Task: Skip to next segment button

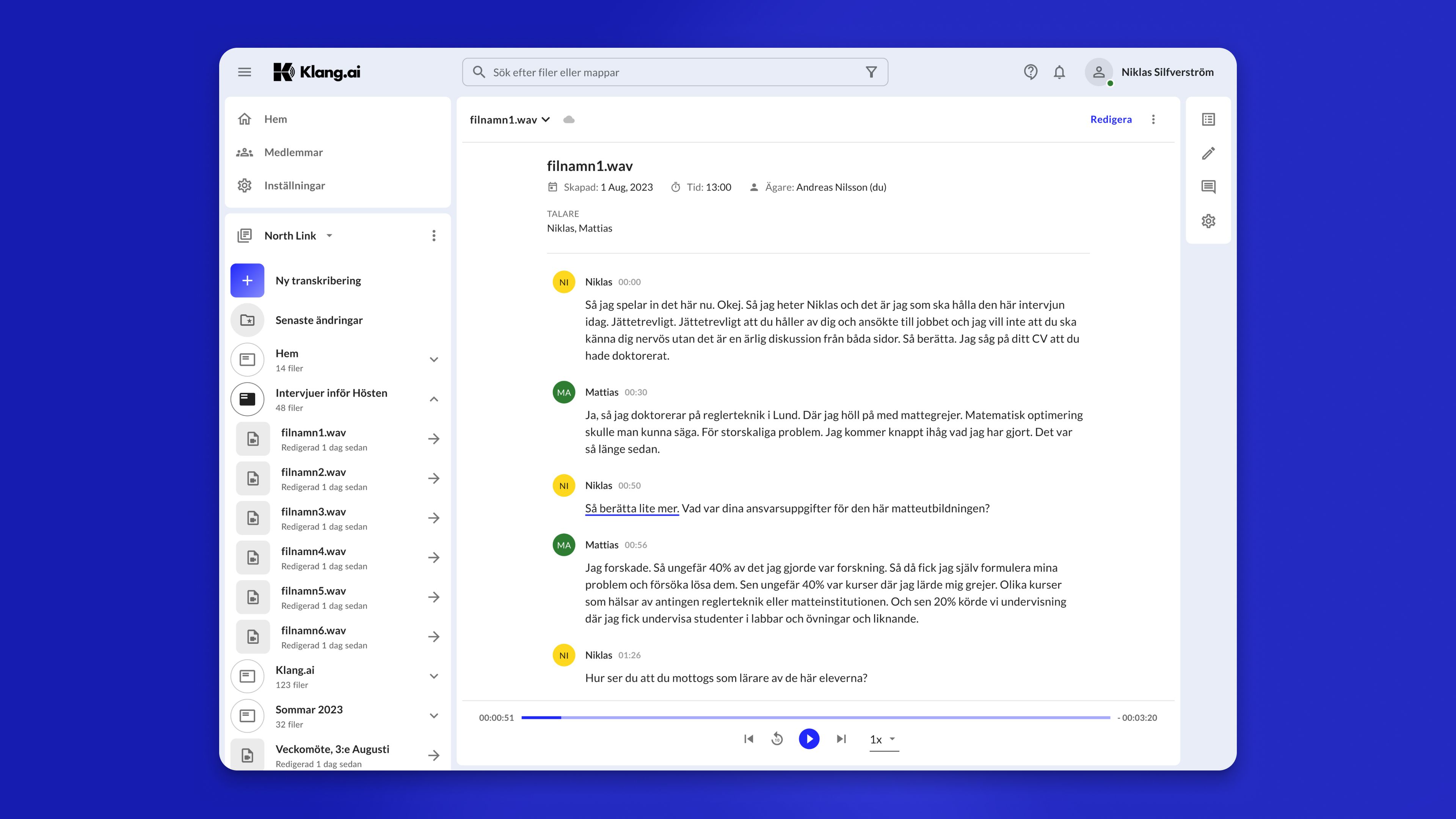Action: tap(841, 739)
